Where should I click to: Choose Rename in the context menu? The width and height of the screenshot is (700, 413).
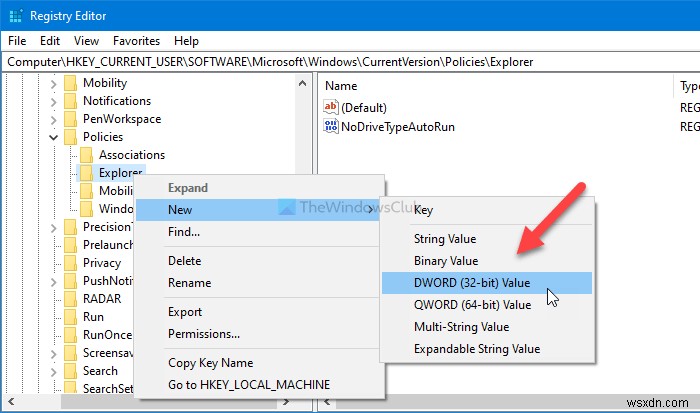pyautogui.click(x=259, y=283)
